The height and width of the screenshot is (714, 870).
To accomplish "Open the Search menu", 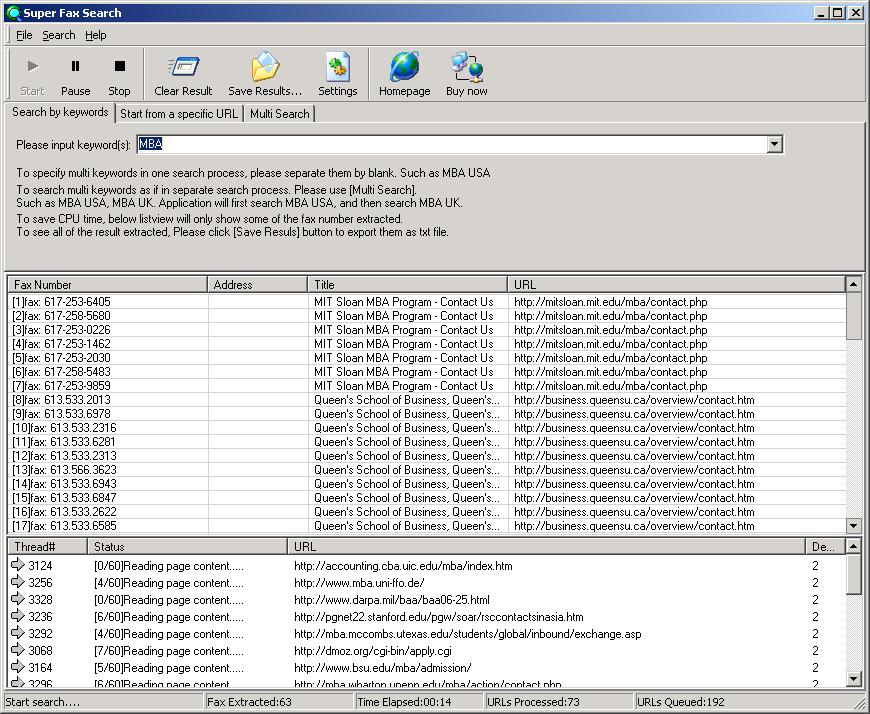I will click(x=58, y=35).
